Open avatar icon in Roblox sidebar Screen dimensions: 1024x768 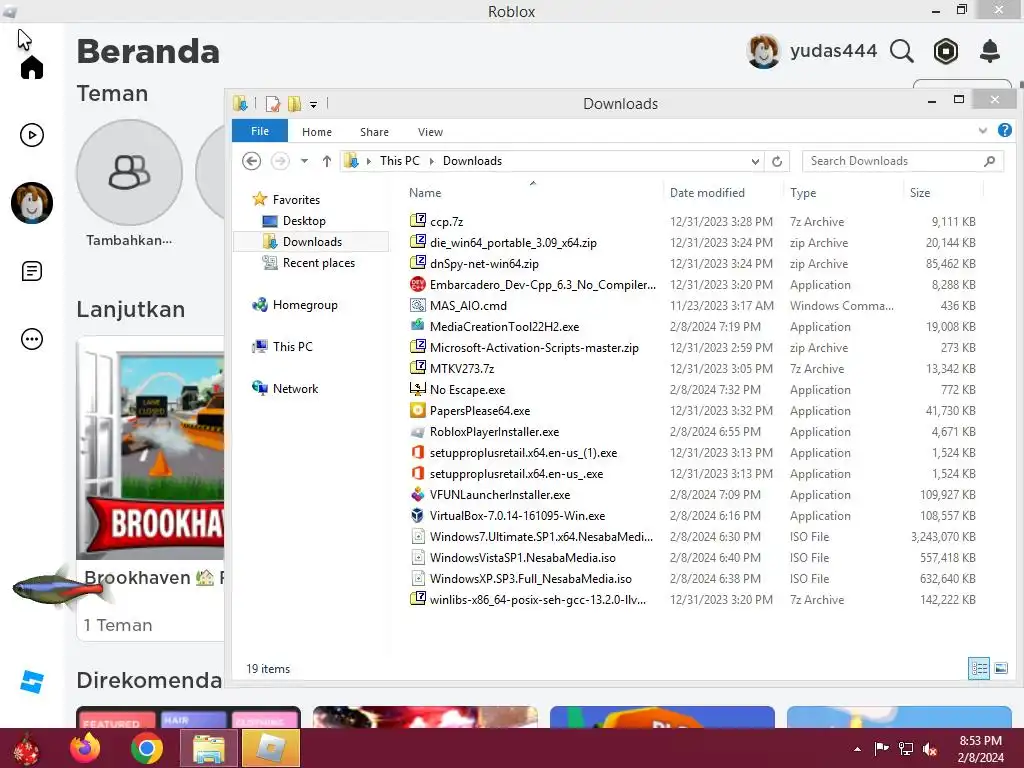(x=31, y=203)
